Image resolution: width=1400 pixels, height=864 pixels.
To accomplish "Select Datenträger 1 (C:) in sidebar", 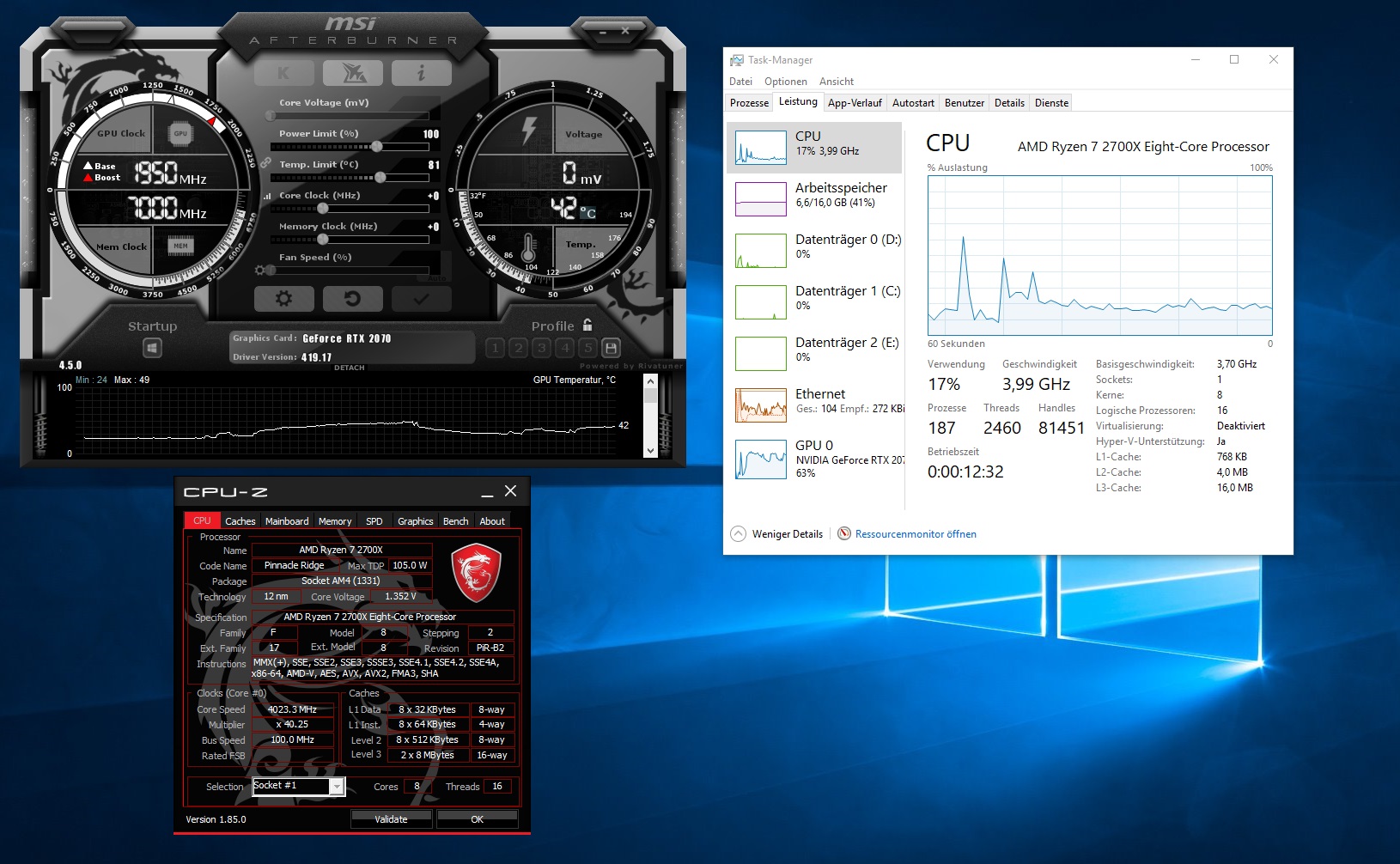I will [814, 301].
